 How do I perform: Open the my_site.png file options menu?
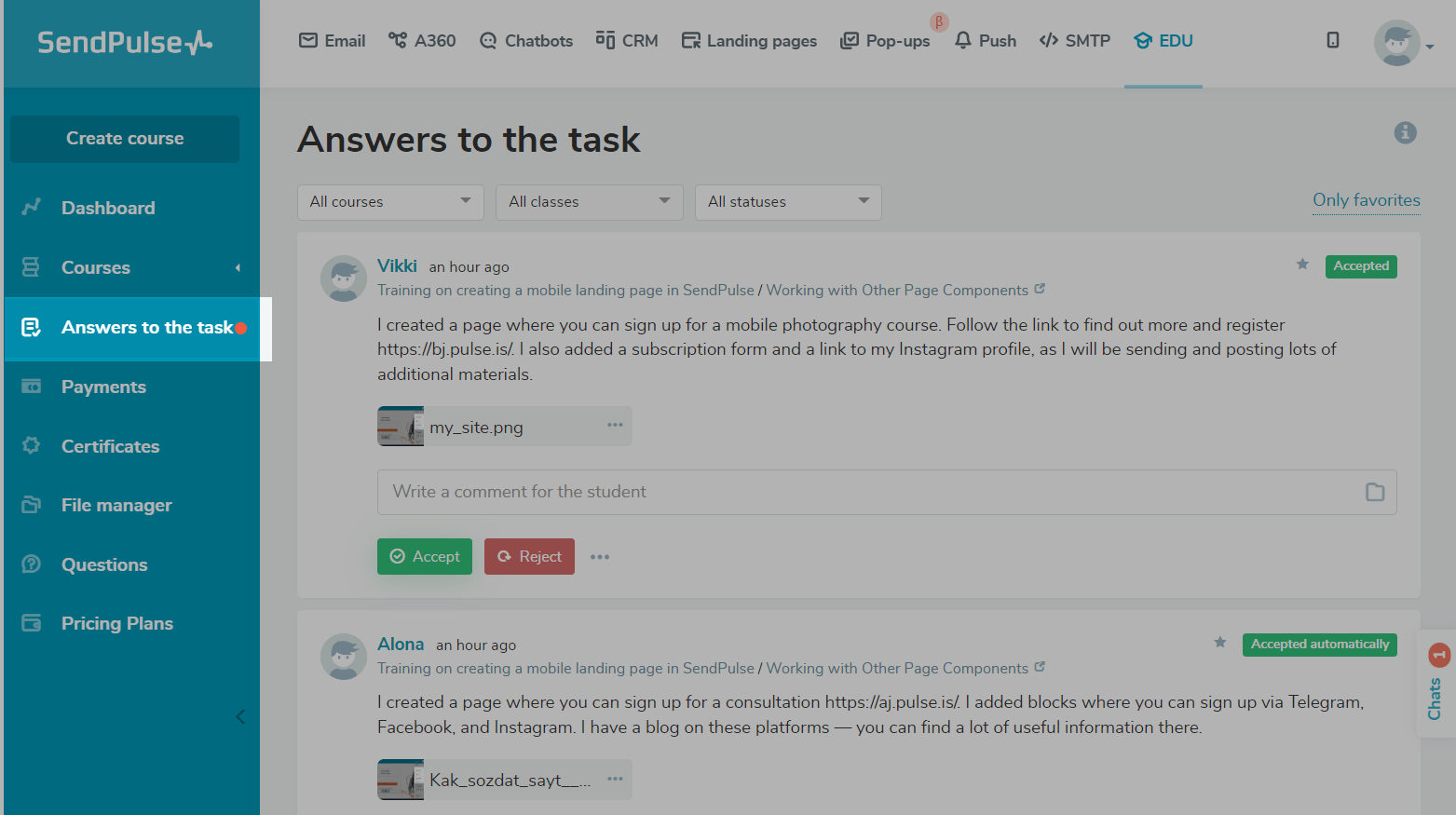pos(615,426)
